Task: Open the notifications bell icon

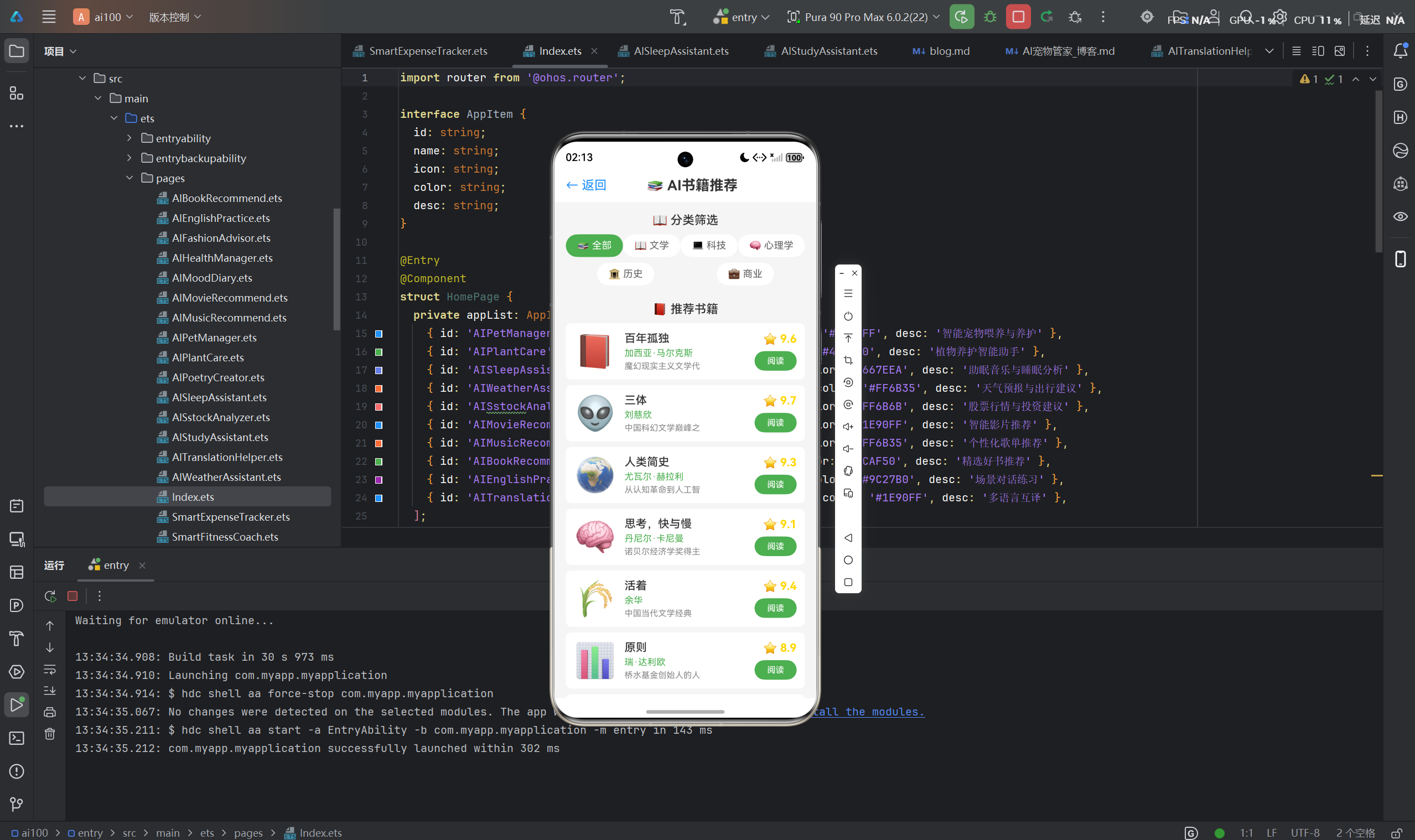Action: (1400, 51)
